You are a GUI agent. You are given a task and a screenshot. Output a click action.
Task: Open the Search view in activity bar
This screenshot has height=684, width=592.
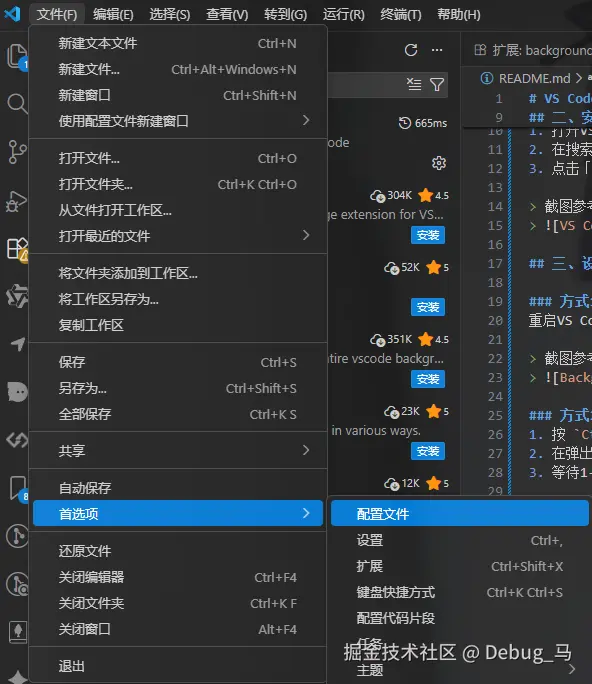[x=17, y=103]
